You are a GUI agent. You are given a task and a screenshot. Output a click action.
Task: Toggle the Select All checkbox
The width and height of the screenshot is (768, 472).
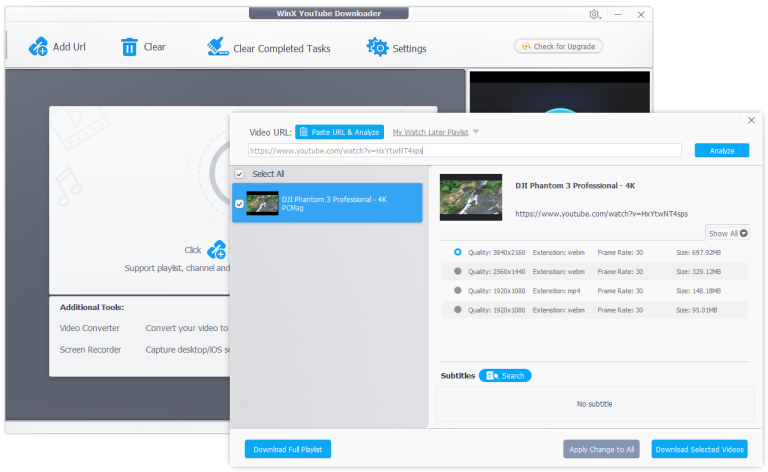tap(239, 174)
